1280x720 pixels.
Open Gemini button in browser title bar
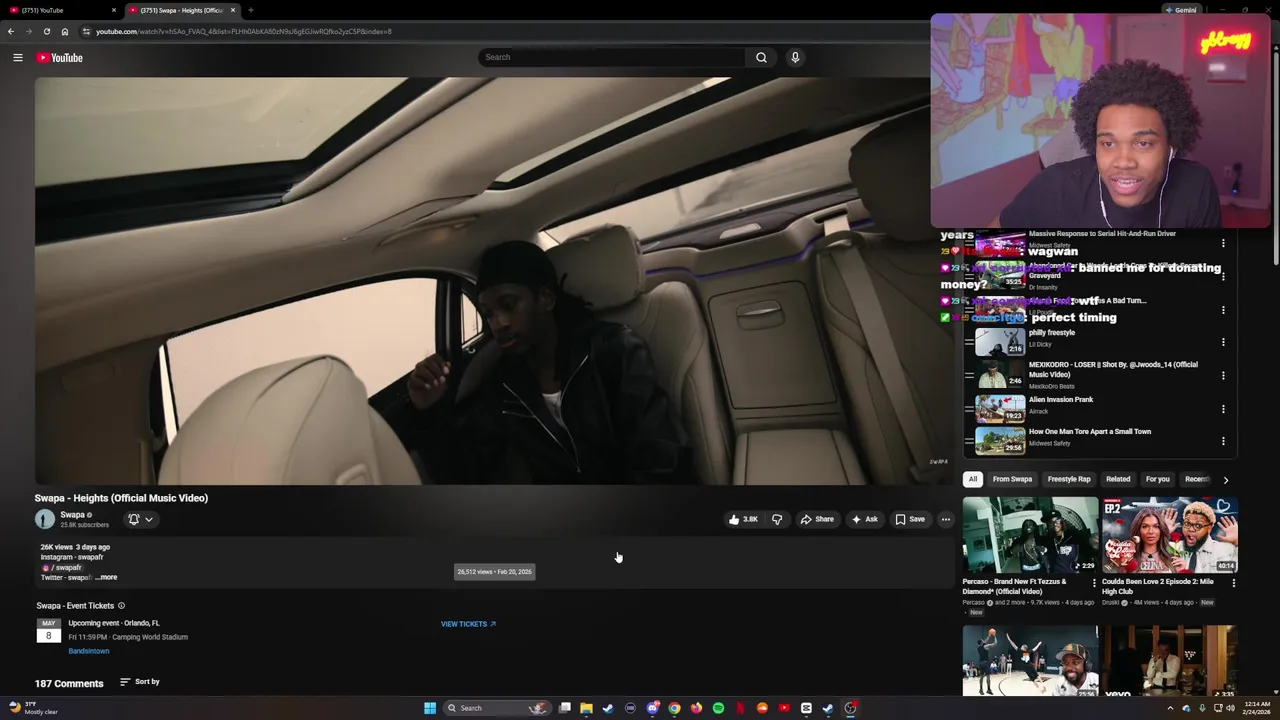click(x=1180, y=10)
